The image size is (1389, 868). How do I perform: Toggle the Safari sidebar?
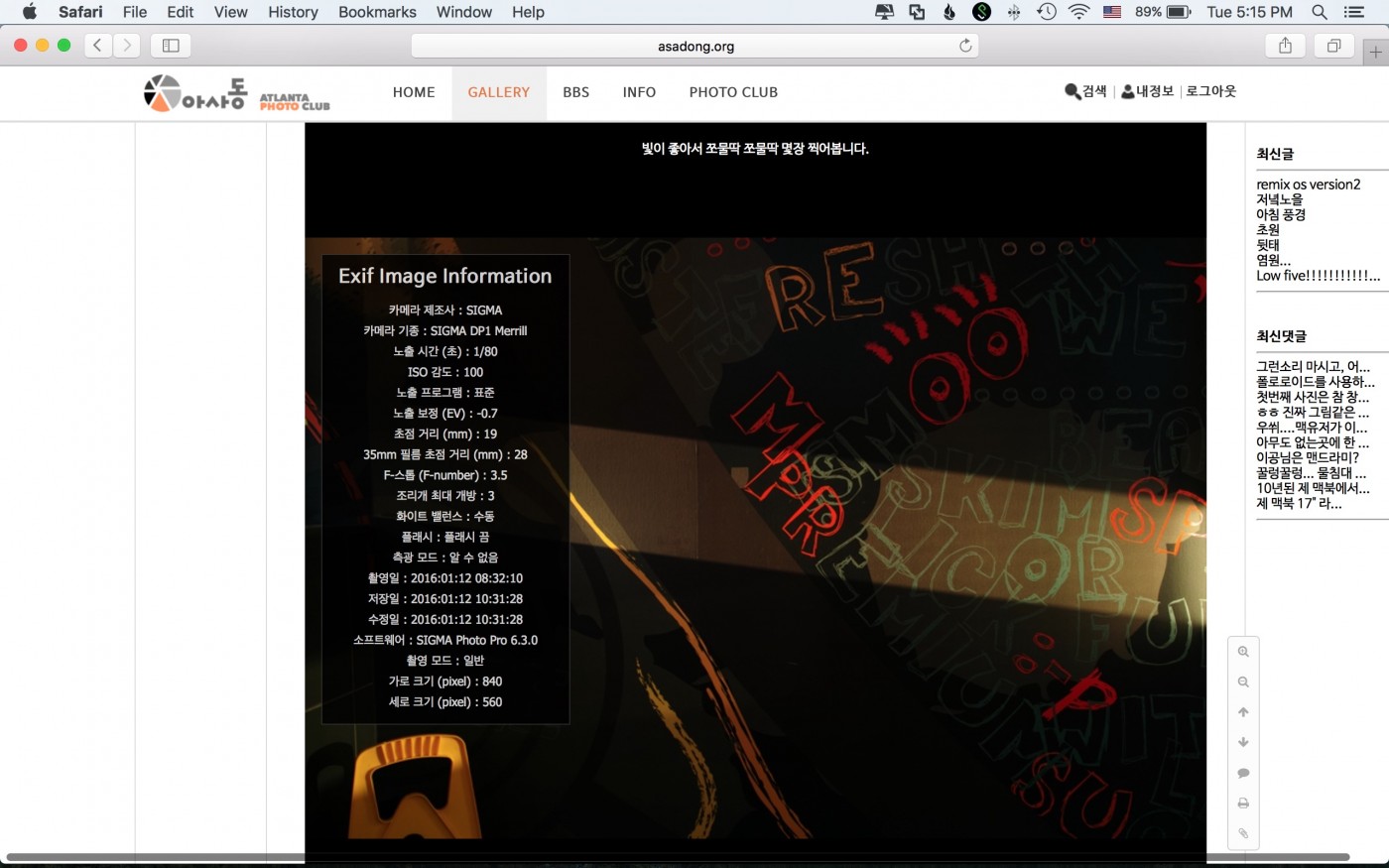[171, 46]
